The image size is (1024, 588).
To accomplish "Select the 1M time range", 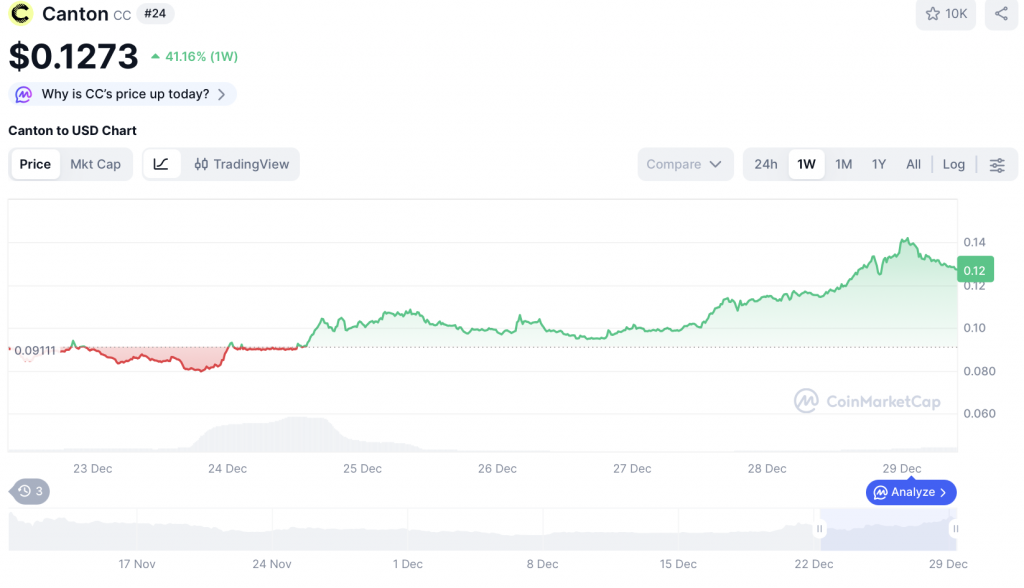I will tap(843, 164).
